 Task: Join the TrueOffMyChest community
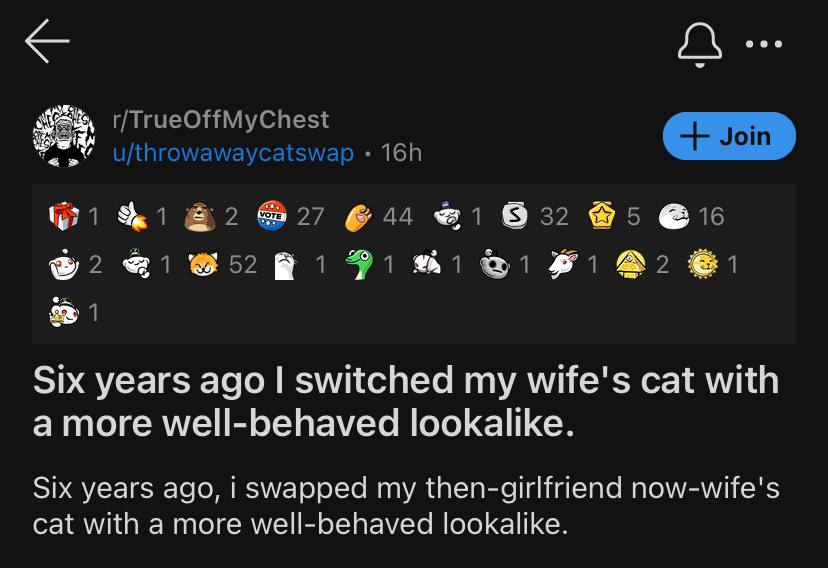729,136
